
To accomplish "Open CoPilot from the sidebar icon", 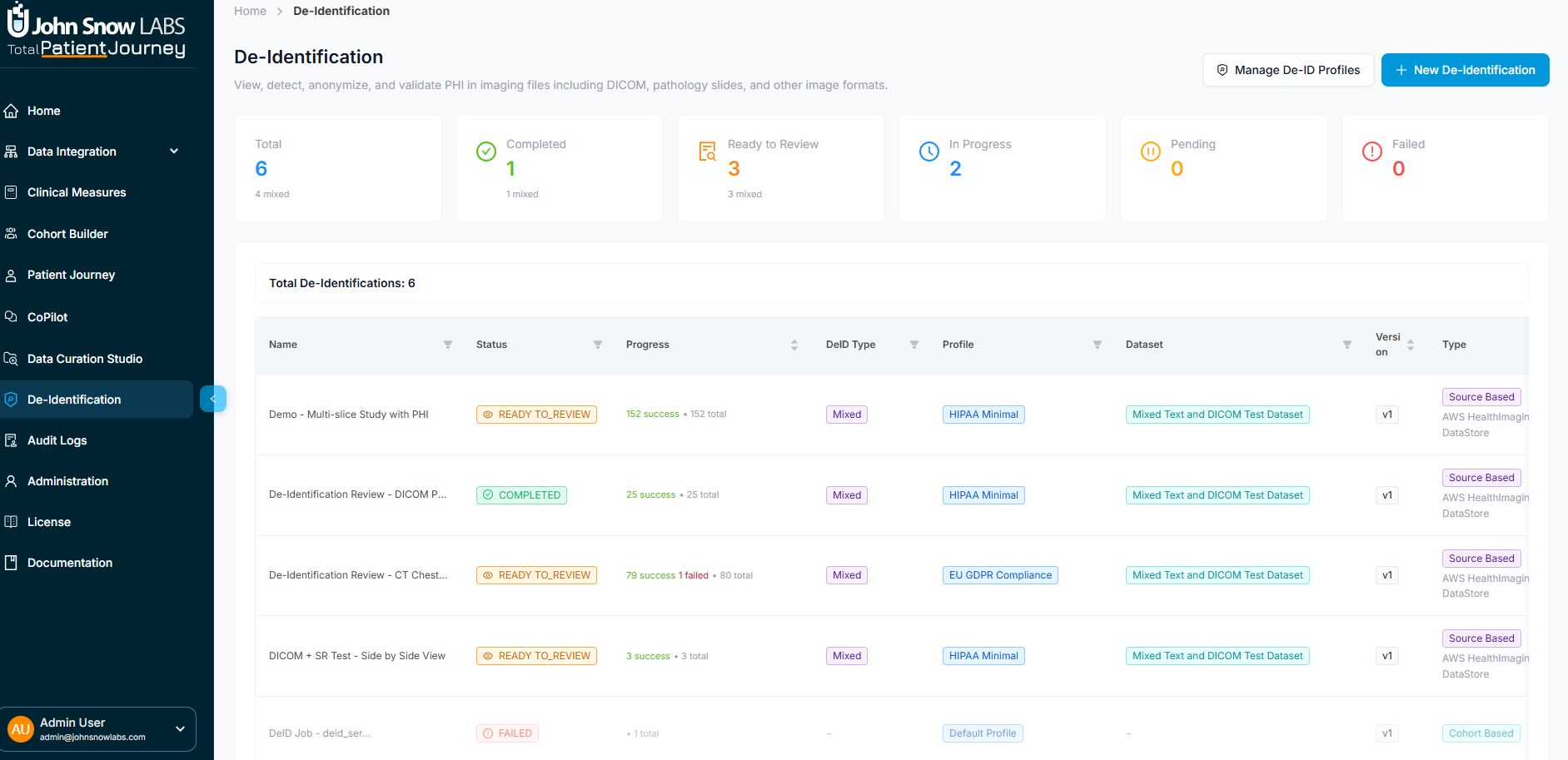I will point(12,316).
